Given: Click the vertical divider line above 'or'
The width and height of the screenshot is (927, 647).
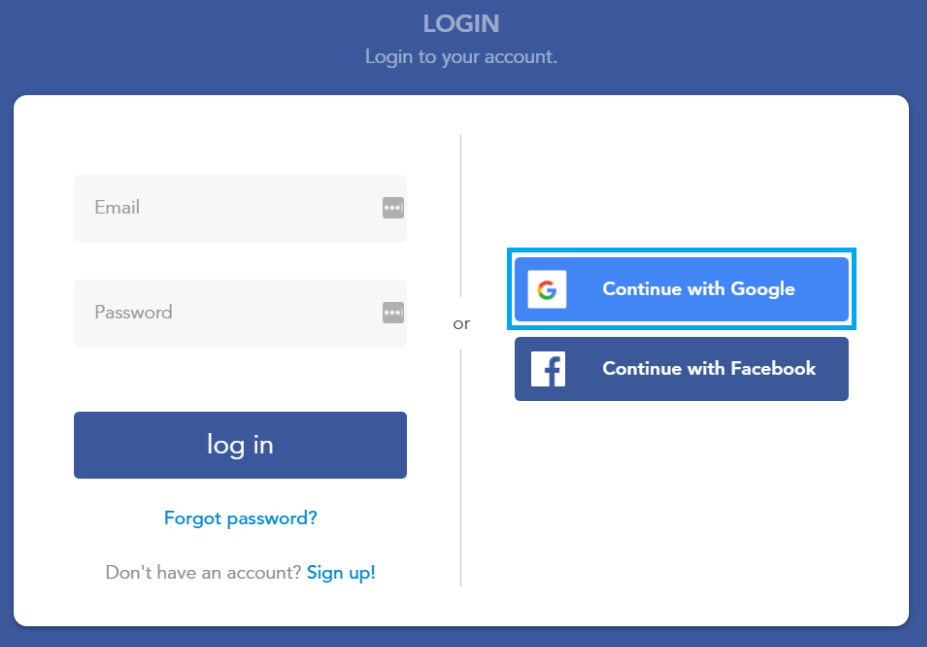Looking at the screenshot, I should tap(461, 216).
